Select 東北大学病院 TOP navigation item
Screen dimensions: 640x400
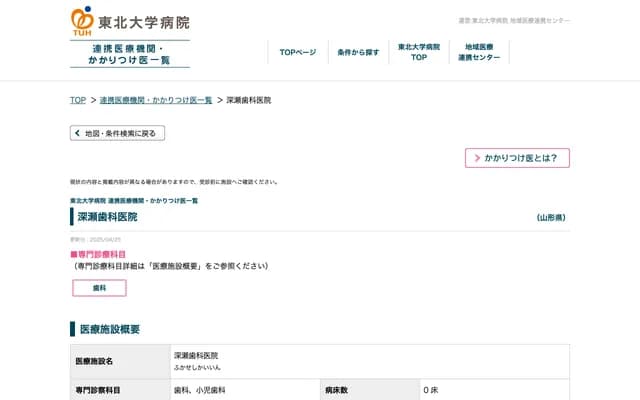tap(419, 52)
